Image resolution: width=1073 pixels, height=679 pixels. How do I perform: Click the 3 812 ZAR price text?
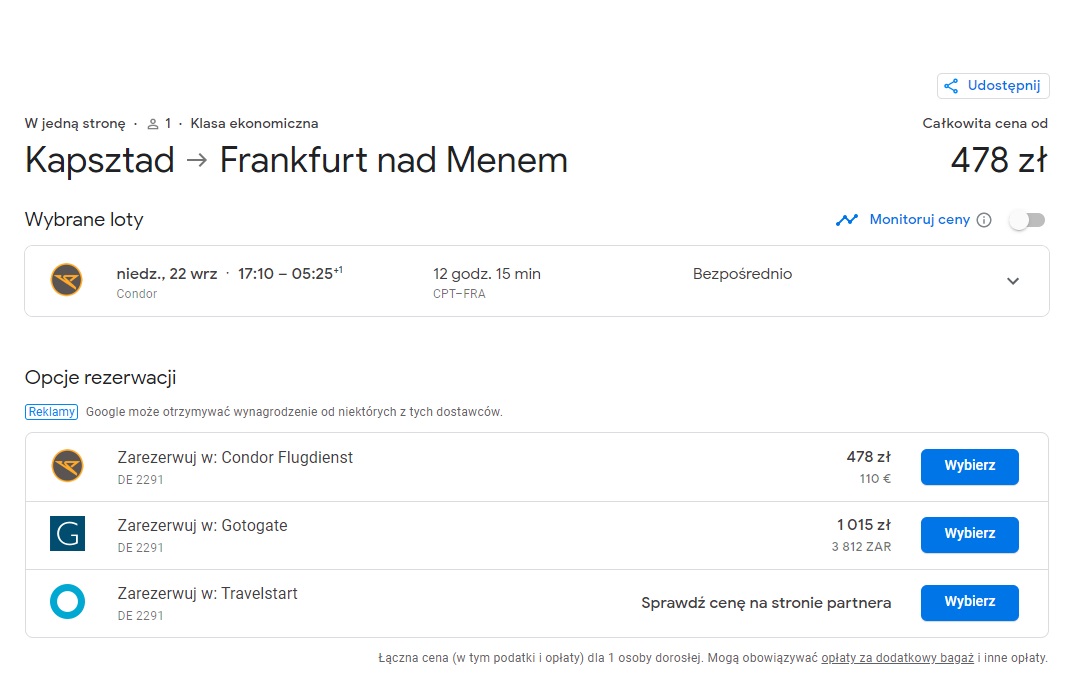click(x=861, y=547)
